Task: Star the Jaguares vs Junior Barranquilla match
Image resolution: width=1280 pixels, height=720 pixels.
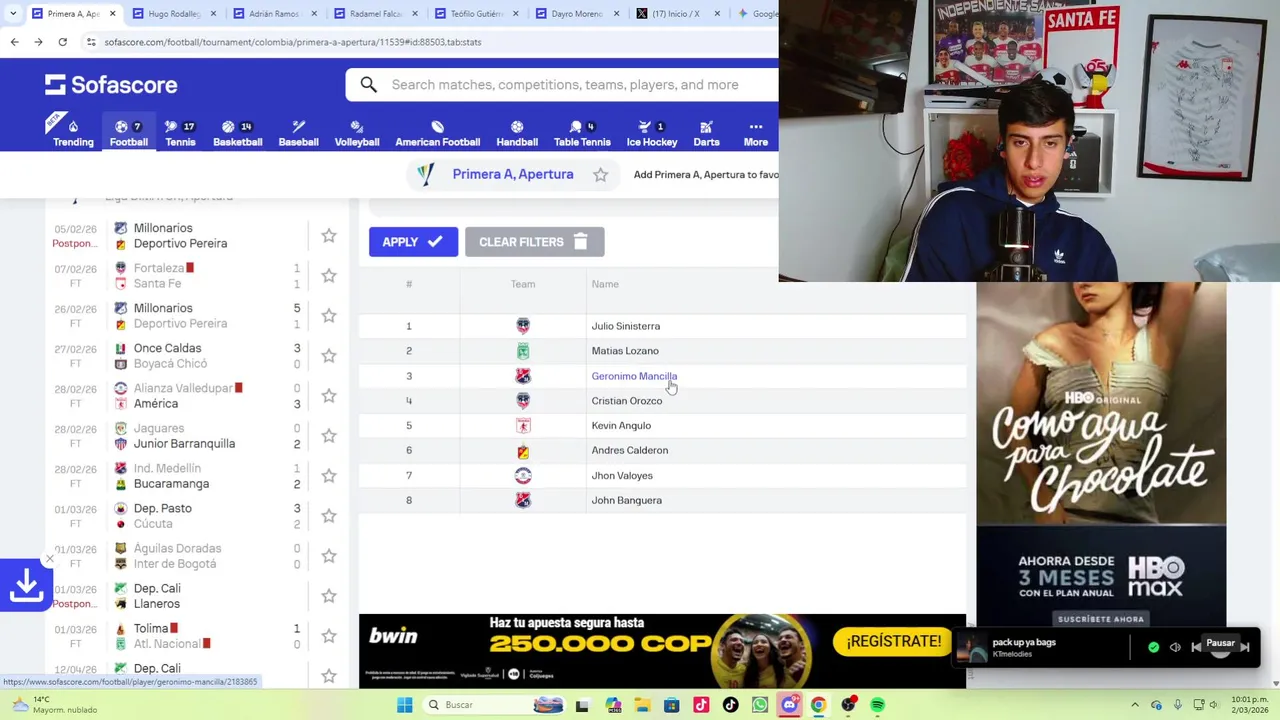Action: (x=329, y=436)
